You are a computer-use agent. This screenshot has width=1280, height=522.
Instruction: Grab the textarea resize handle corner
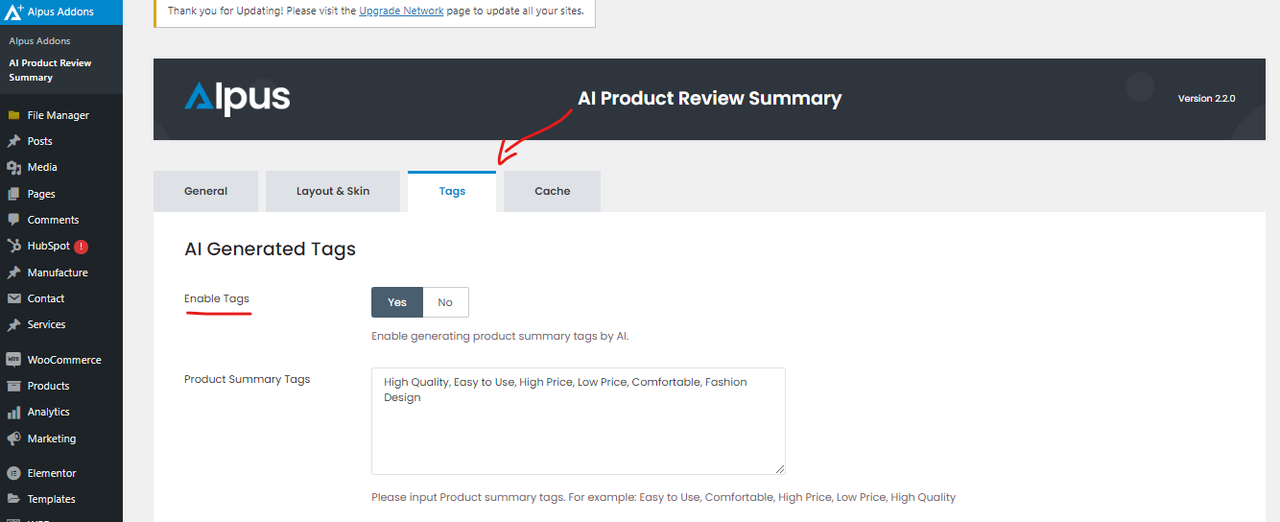tap(779, 468)
